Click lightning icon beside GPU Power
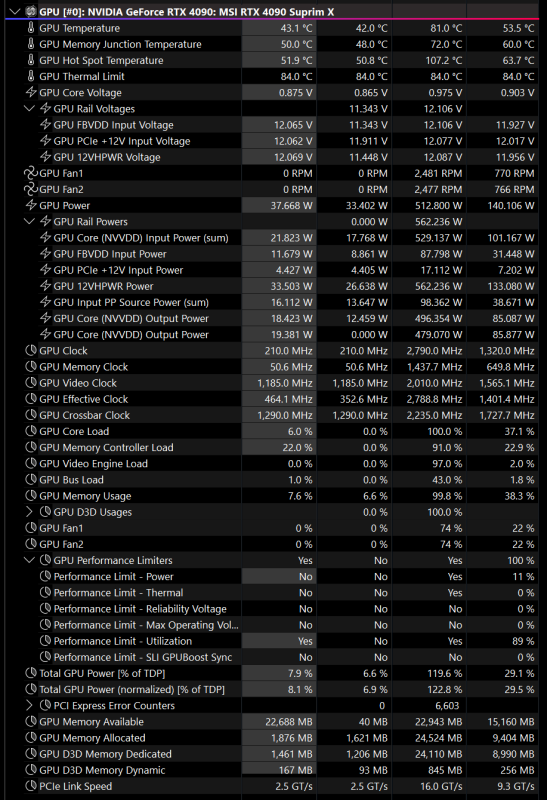Image resolution: width=547 pixels, height=800 pixels. (31, 206)
